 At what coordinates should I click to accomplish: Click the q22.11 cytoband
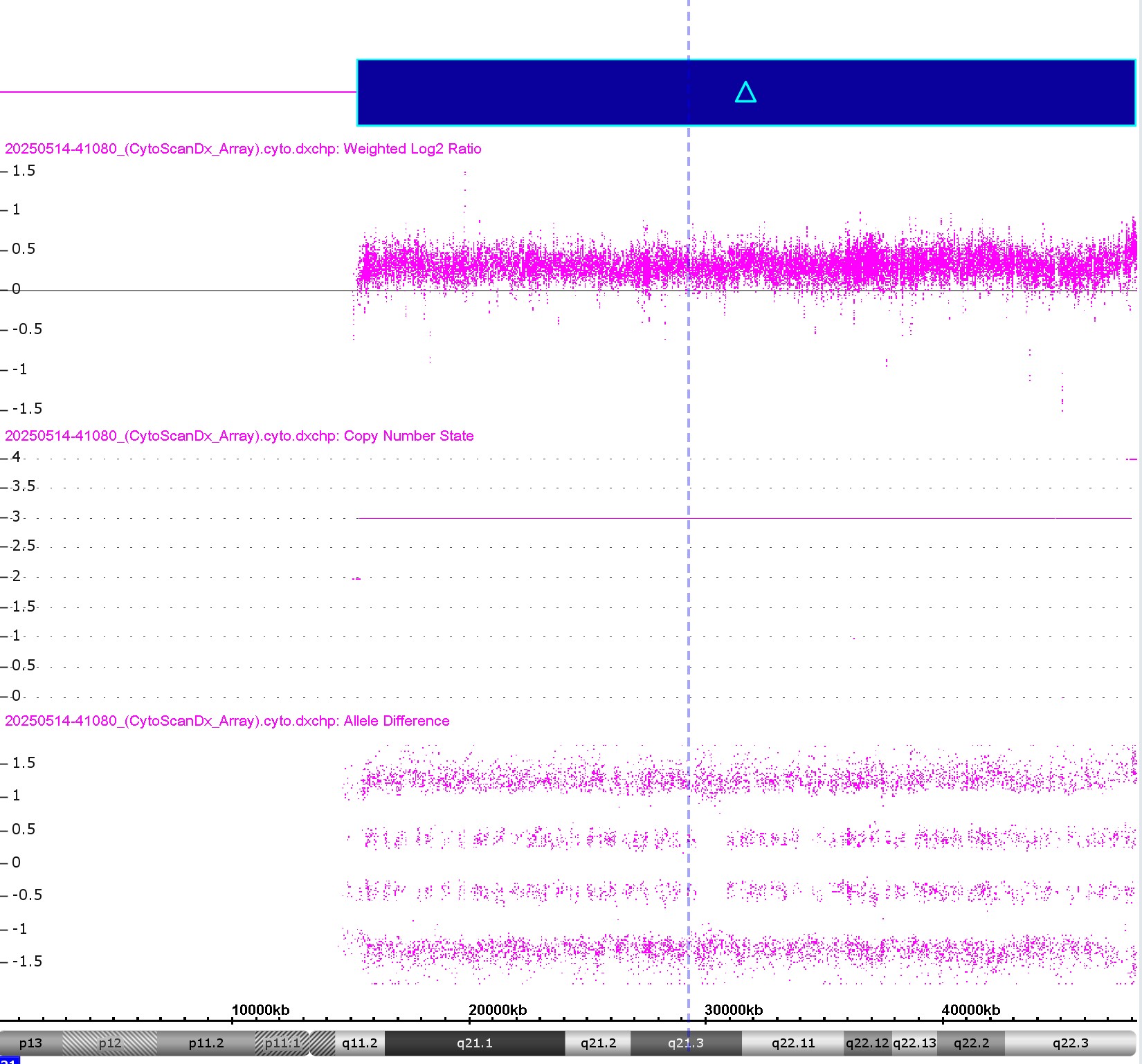pos(793,1043)
